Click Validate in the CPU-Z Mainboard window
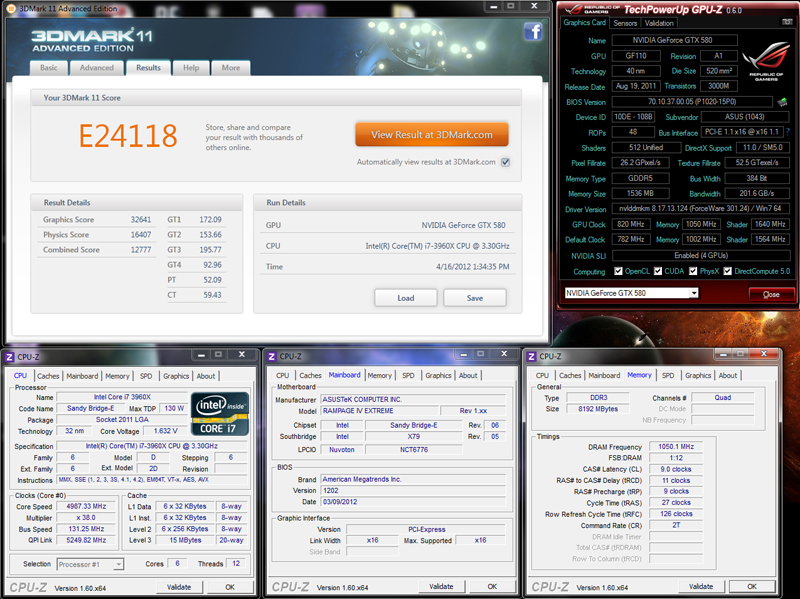 [x=441, y=587]
